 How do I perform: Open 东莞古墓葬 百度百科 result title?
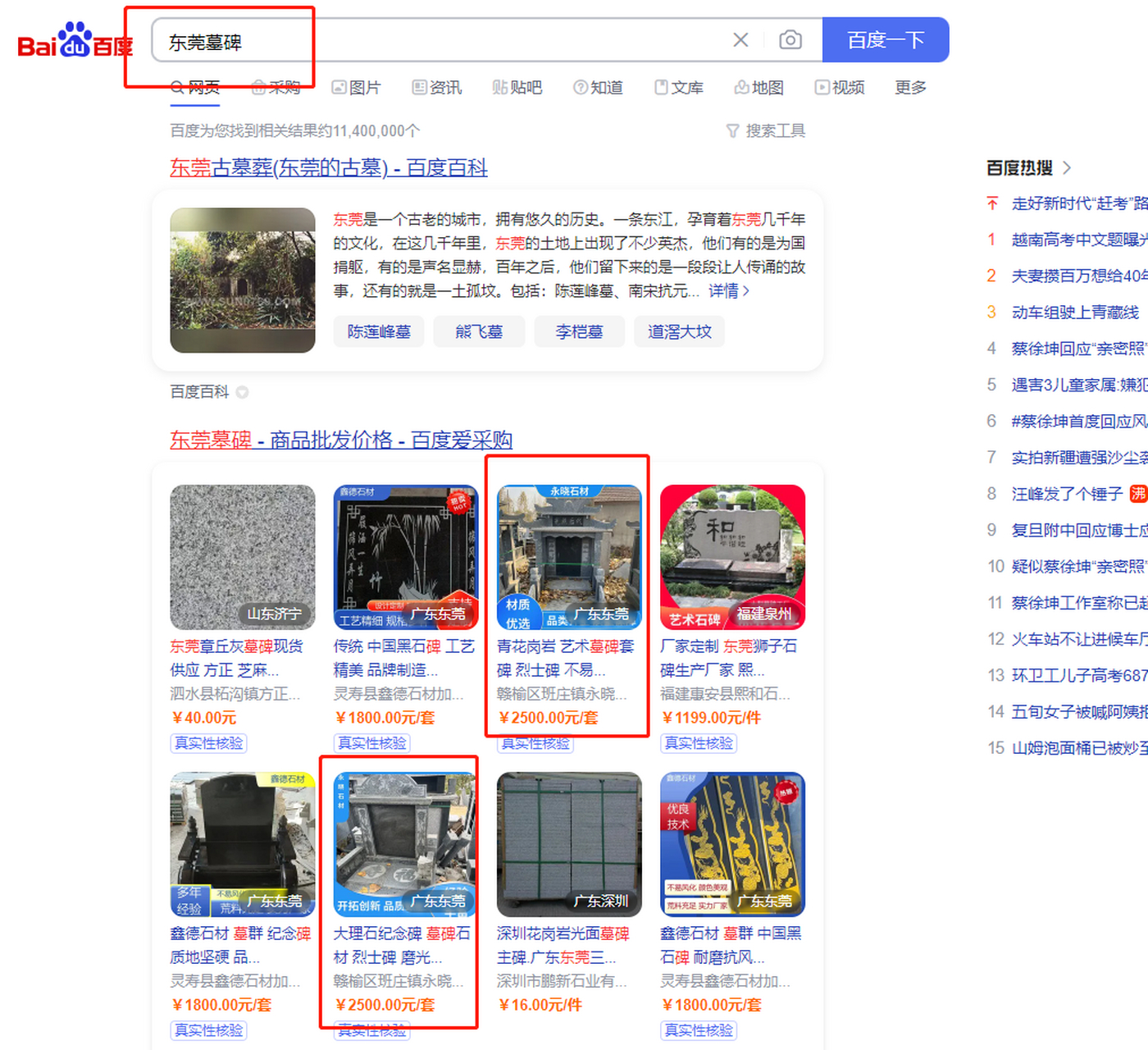click(x=329, y=167)
